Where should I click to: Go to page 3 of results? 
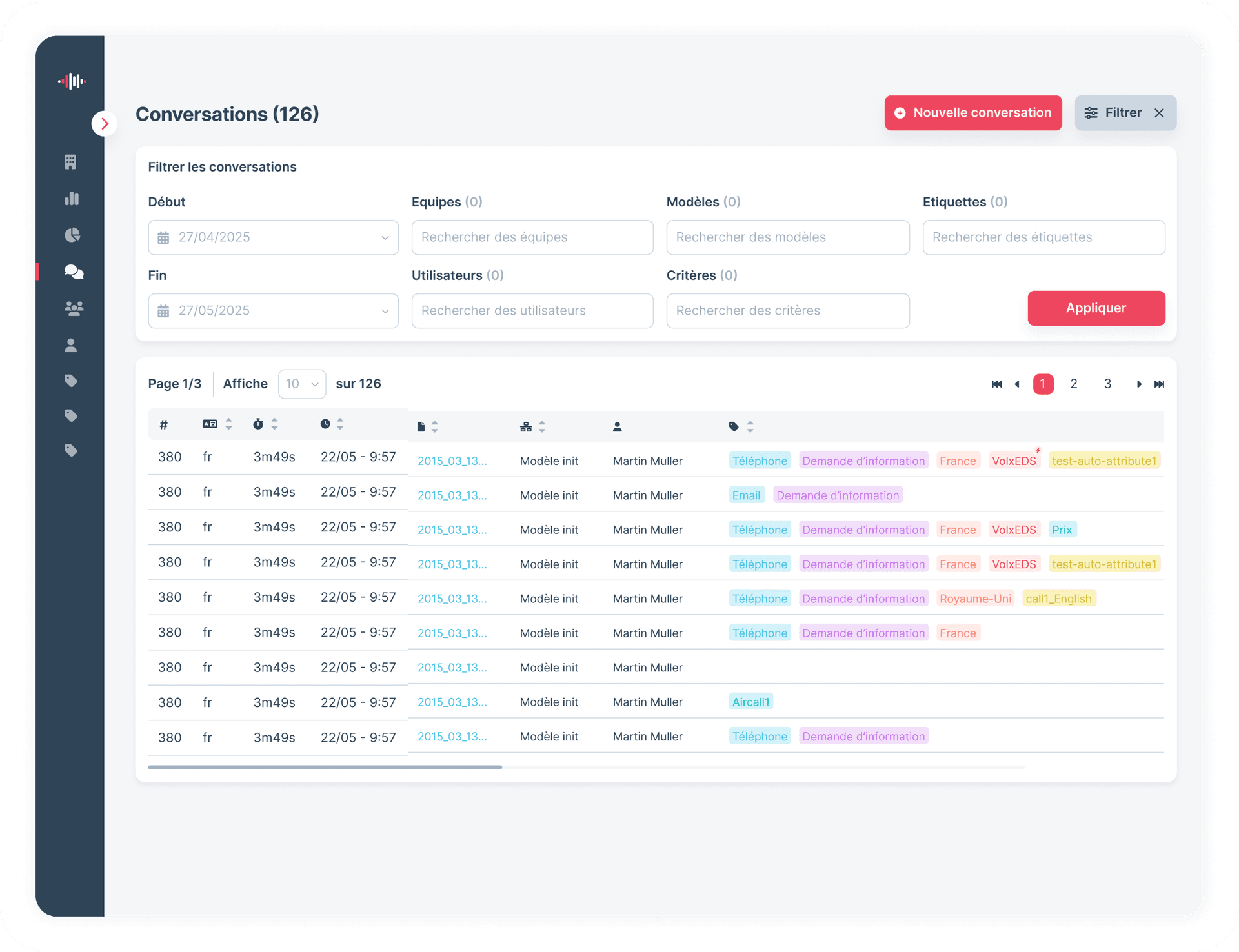[1107, 384]
